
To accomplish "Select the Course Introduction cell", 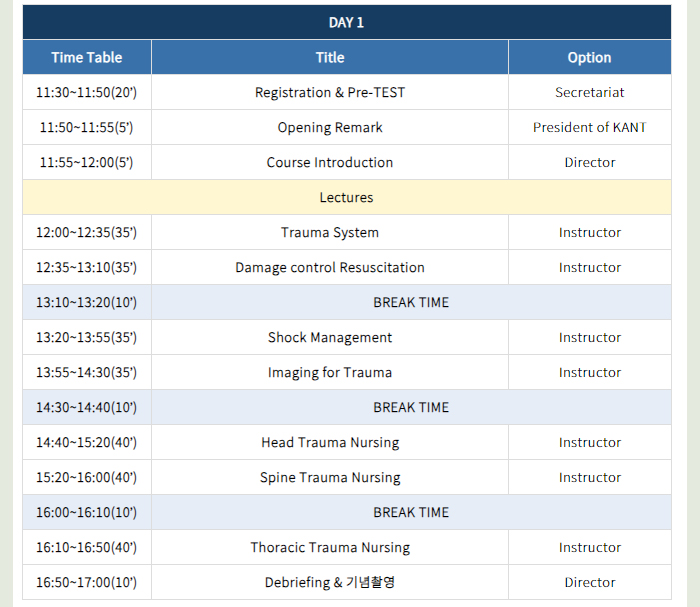I will 330,162.
